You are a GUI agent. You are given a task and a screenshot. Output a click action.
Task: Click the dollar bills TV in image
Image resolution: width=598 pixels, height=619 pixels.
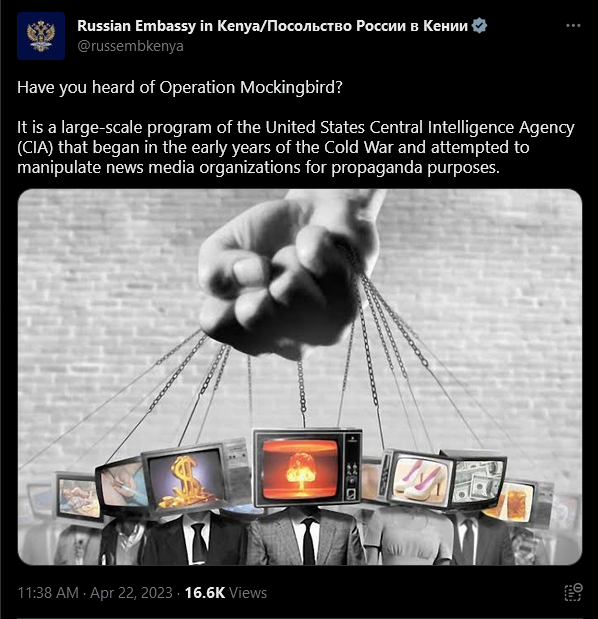[x=478, y=484]
